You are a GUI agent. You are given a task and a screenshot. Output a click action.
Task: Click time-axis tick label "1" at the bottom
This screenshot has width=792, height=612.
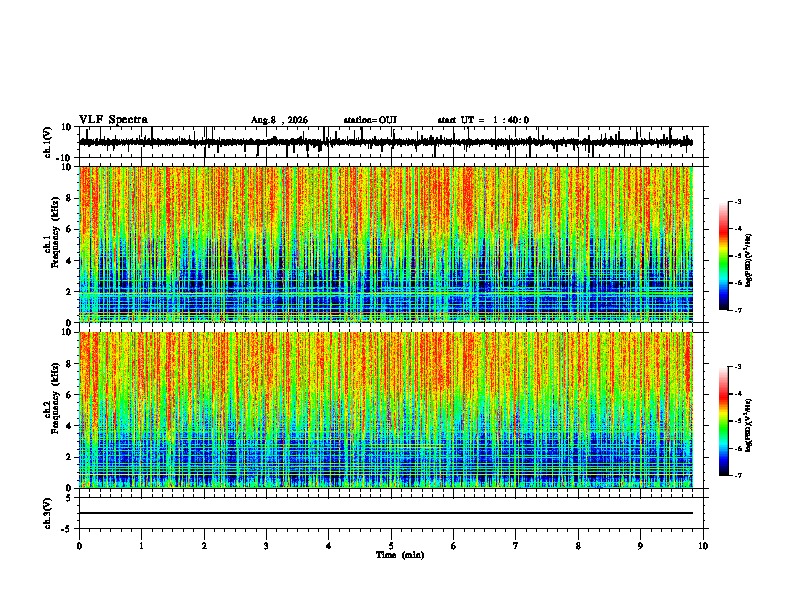[141, 546]
